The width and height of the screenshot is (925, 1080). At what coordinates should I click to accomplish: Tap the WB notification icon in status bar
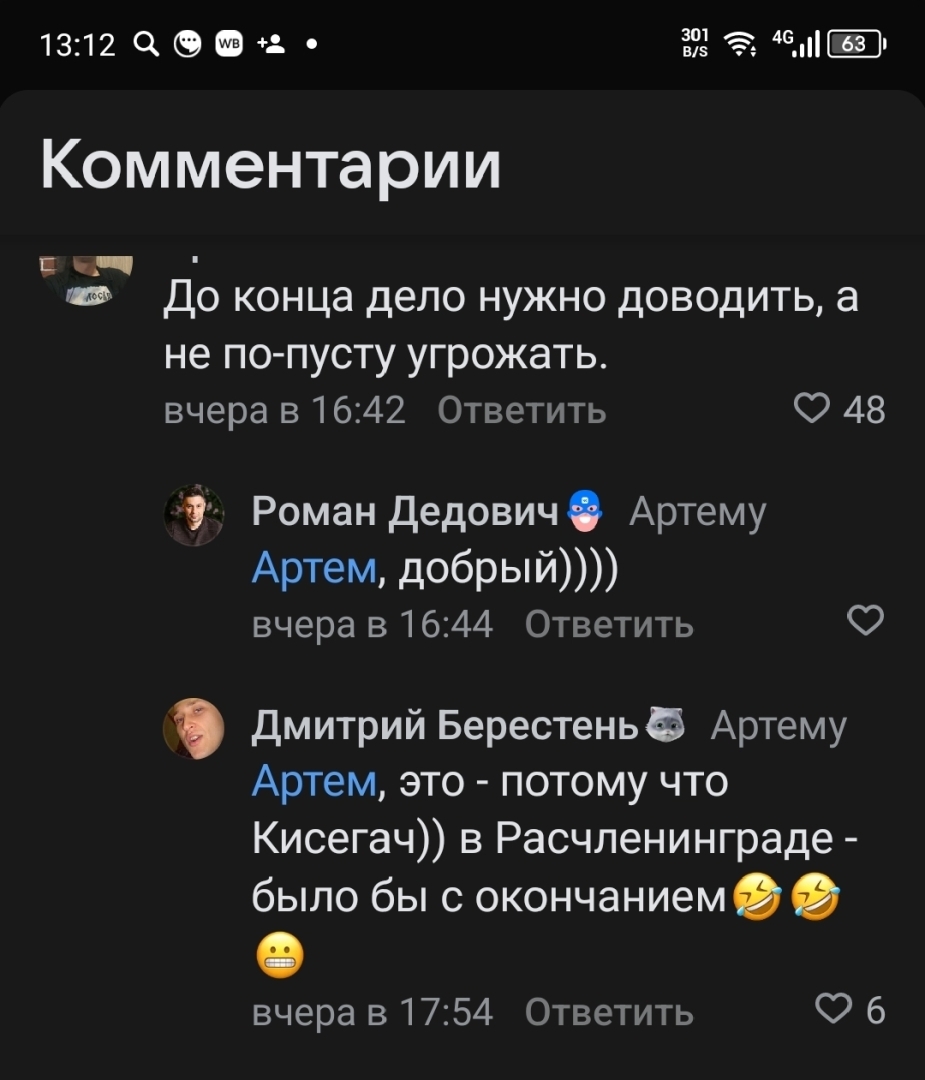tap(229, 44)
